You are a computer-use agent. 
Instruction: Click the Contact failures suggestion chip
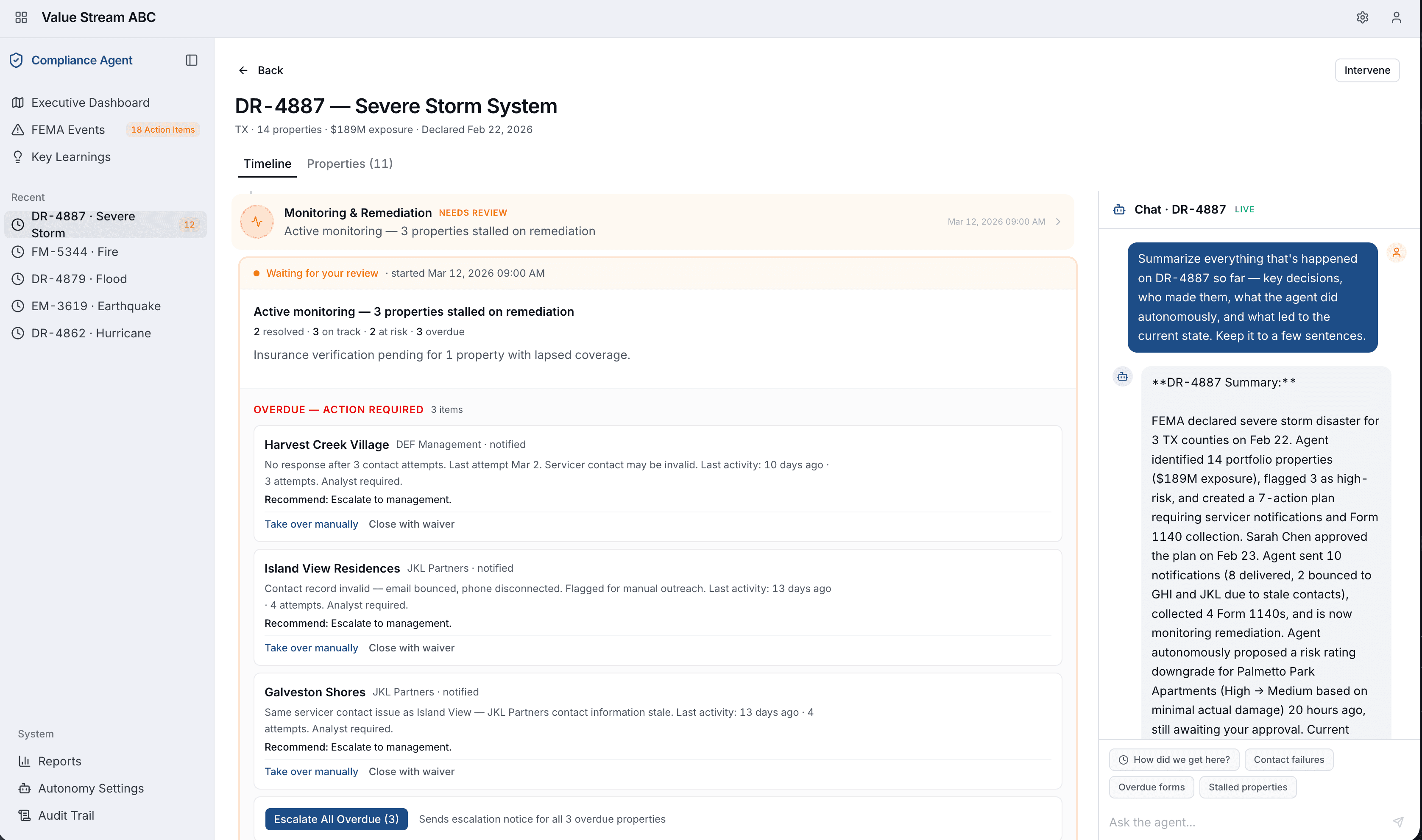coord(1289,759)
